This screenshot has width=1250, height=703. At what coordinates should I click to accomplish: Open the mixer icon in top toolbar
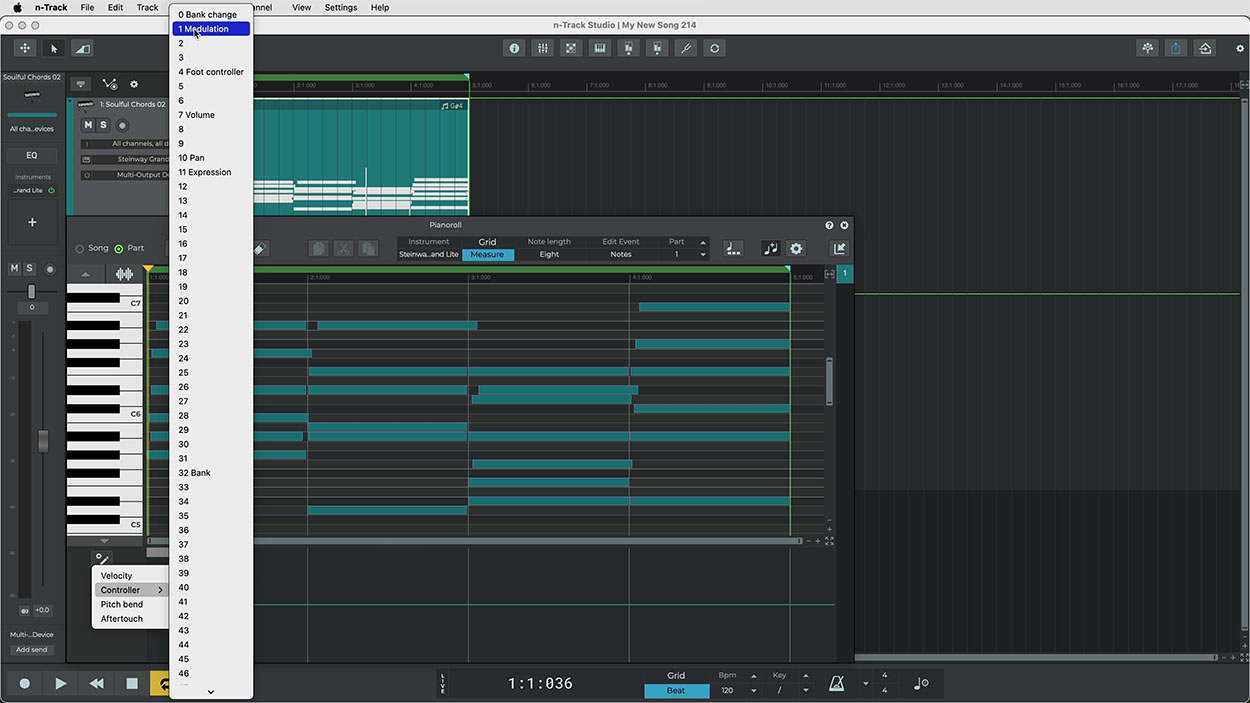[x=542, y=48]
